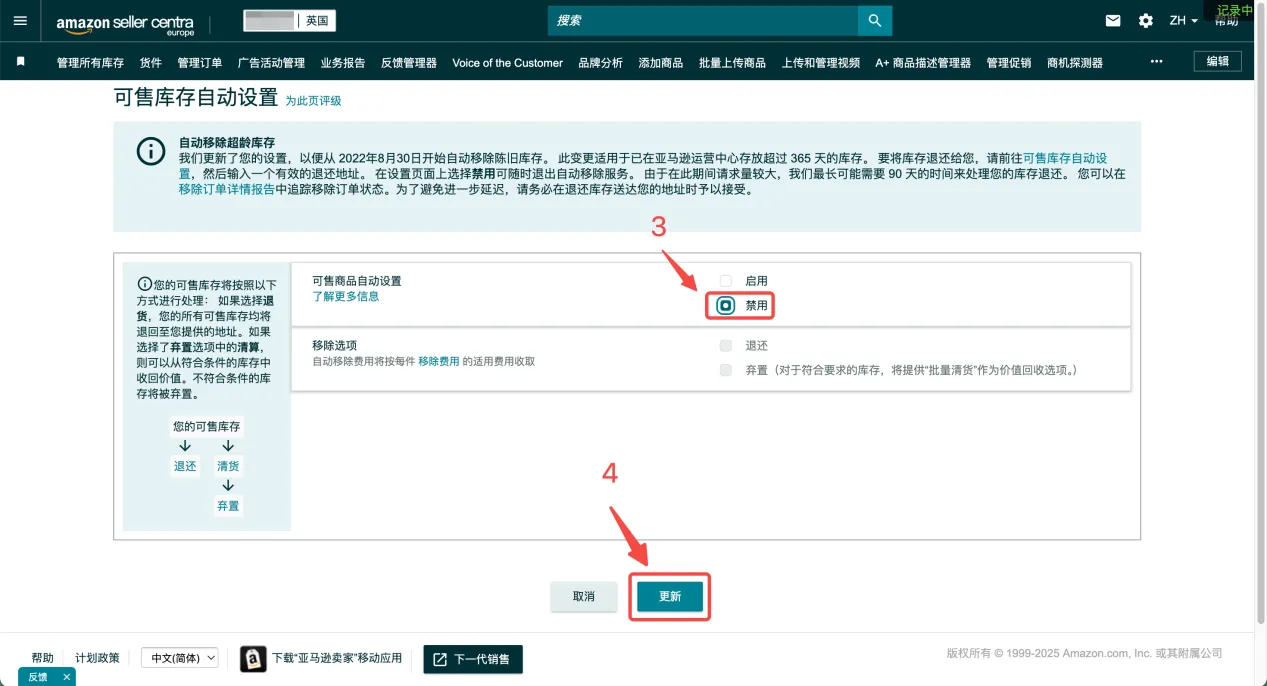Image resolution: width=1267 pixels, height=686 pixels.
Task: Click the 下载"亚马逊卖家"移动应用 link
Action: tap(337, 658)
